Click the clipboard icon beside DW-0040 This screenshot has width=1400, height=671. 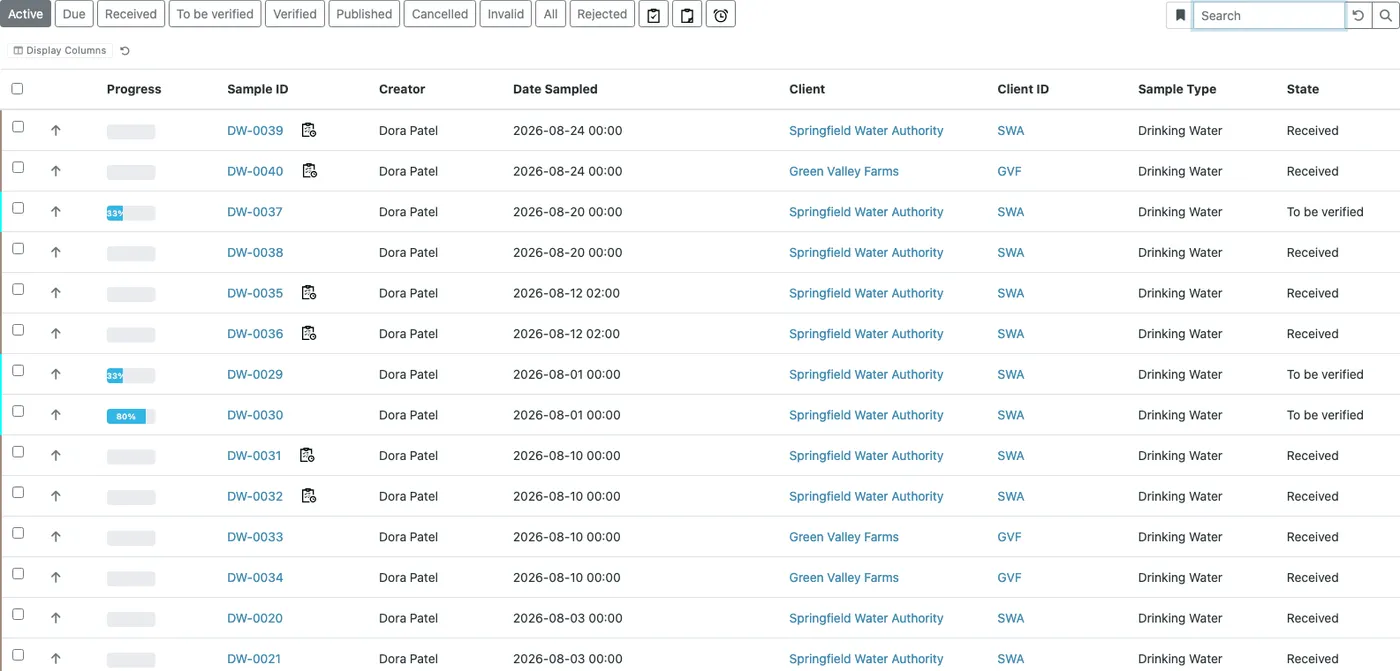[x=309, y=171]
